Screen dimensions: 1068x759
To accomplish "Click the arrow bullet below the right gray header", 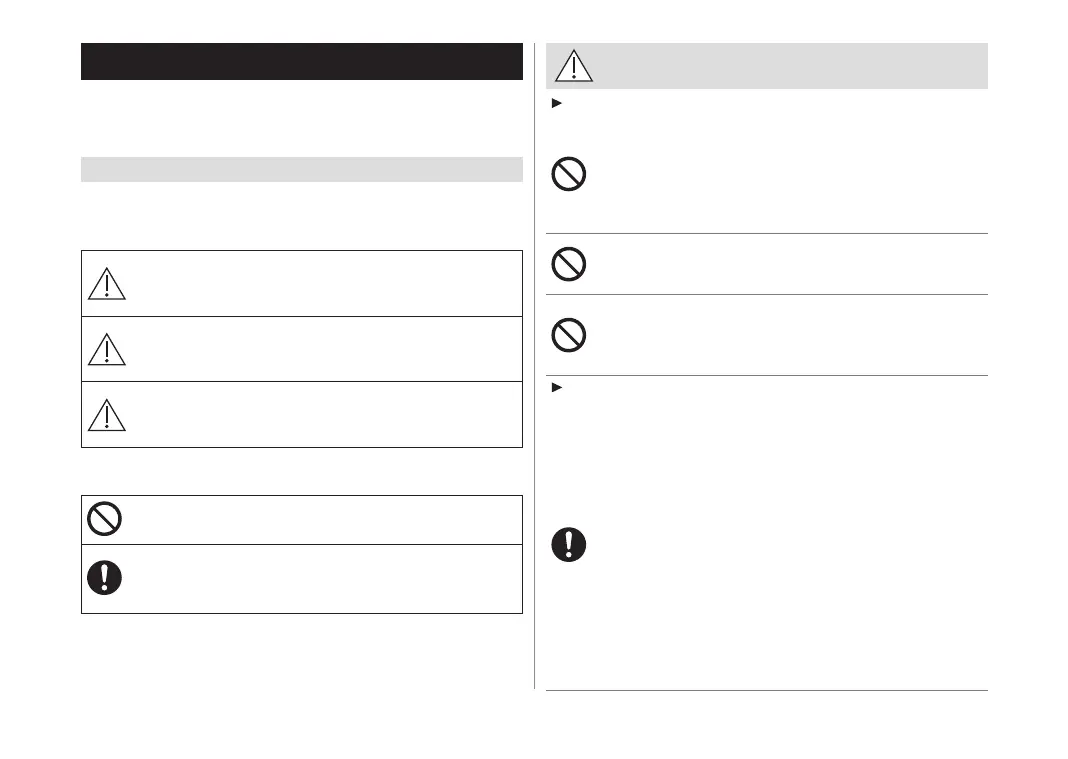I will [x=554, y=104].
